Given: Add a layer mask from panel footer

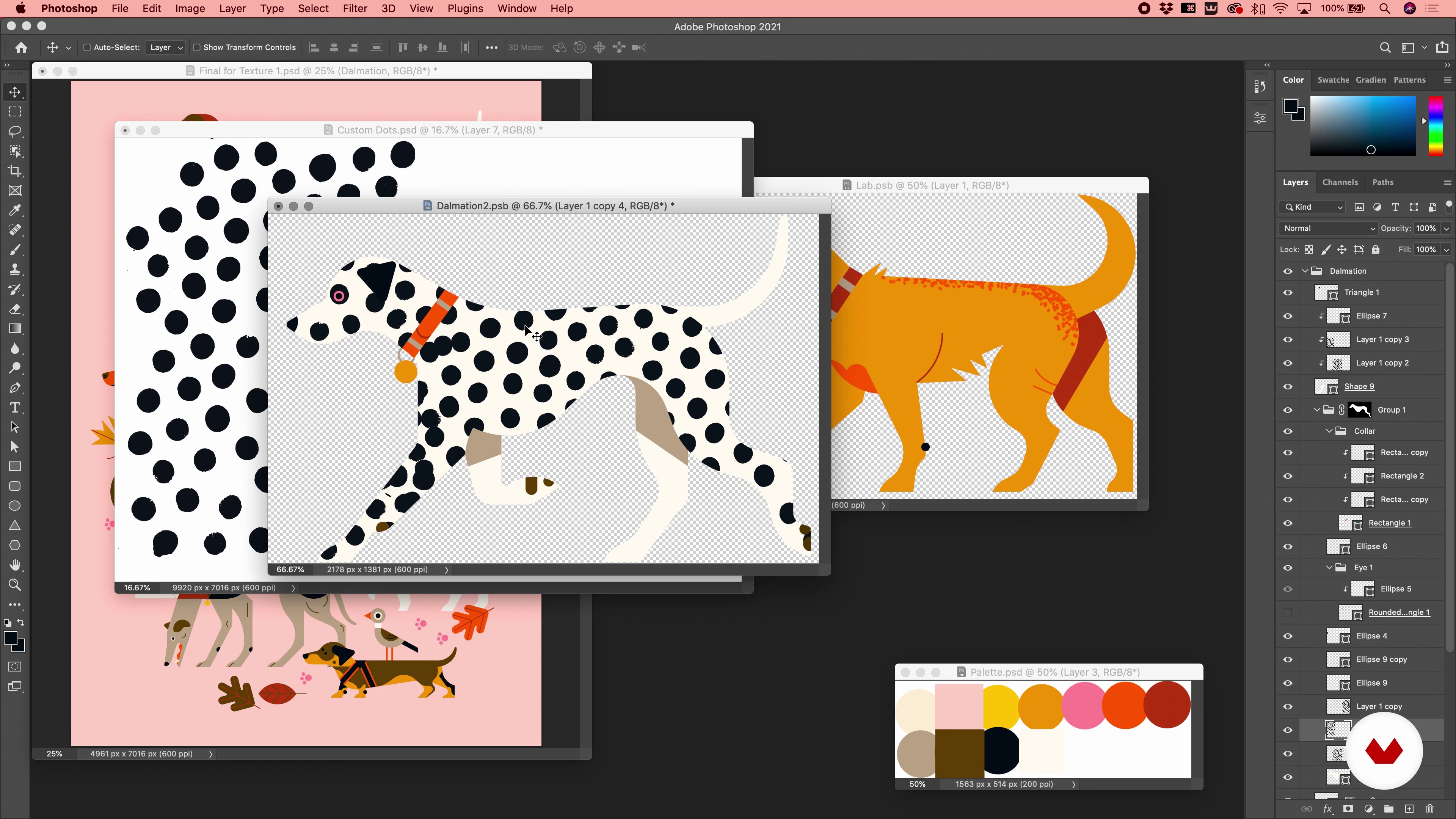Looking at the screenshot, I should coord(1348,809).
